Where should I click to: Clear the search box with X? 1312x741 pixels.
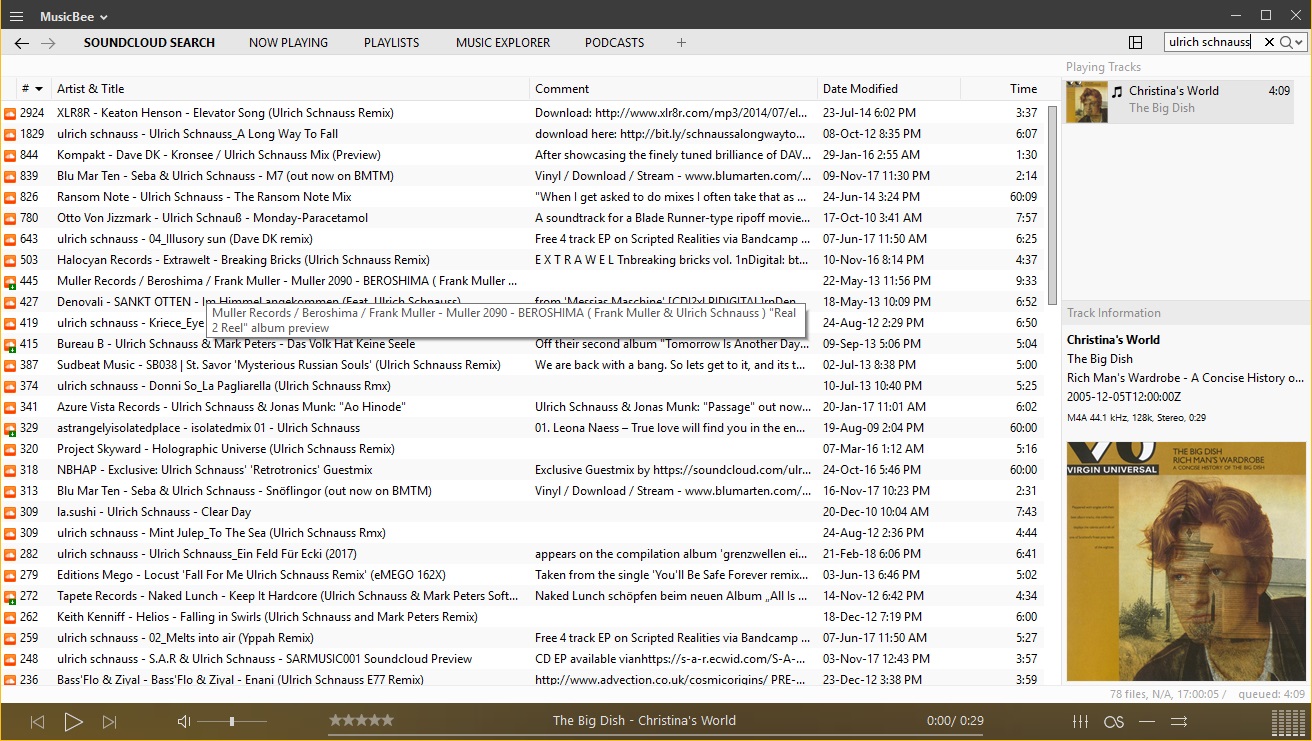[x=1269, y=42]
